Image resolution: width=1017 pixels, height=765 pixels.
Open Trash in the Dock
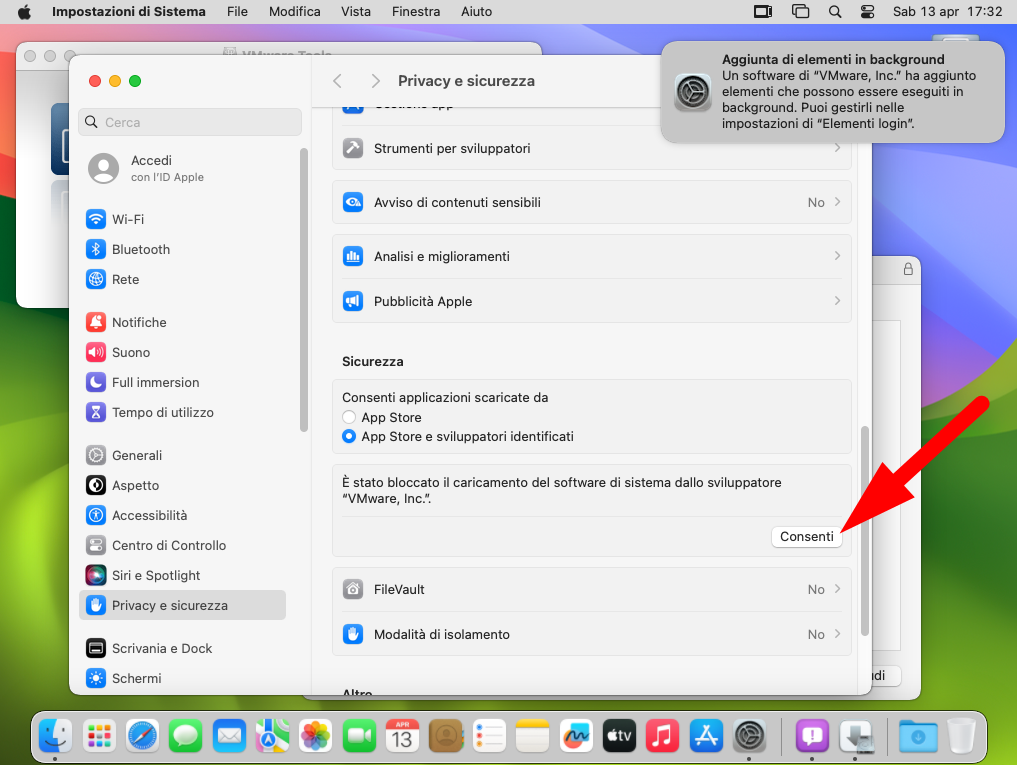961,736
